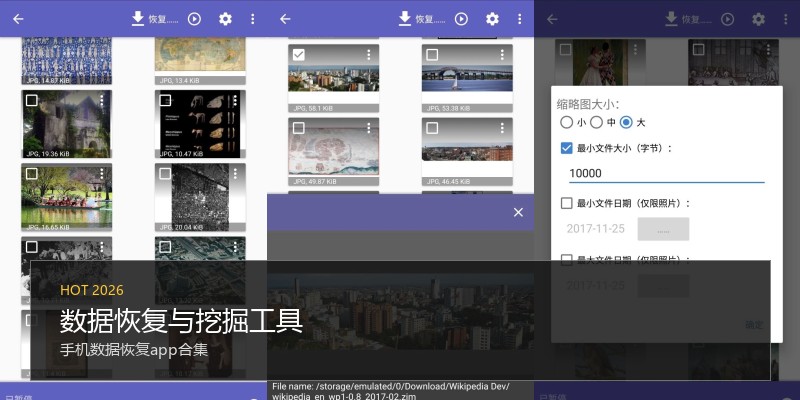Click the File name path text
Viewport: 800px width, 400px height.
point(391,391)
